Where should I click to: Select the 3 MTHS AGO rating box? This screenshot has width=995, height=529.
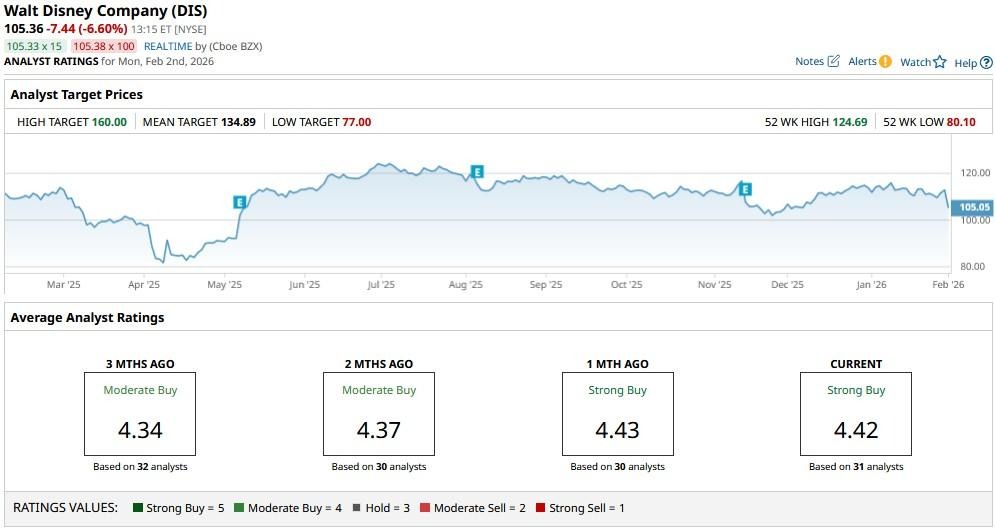tap(140, 414)
